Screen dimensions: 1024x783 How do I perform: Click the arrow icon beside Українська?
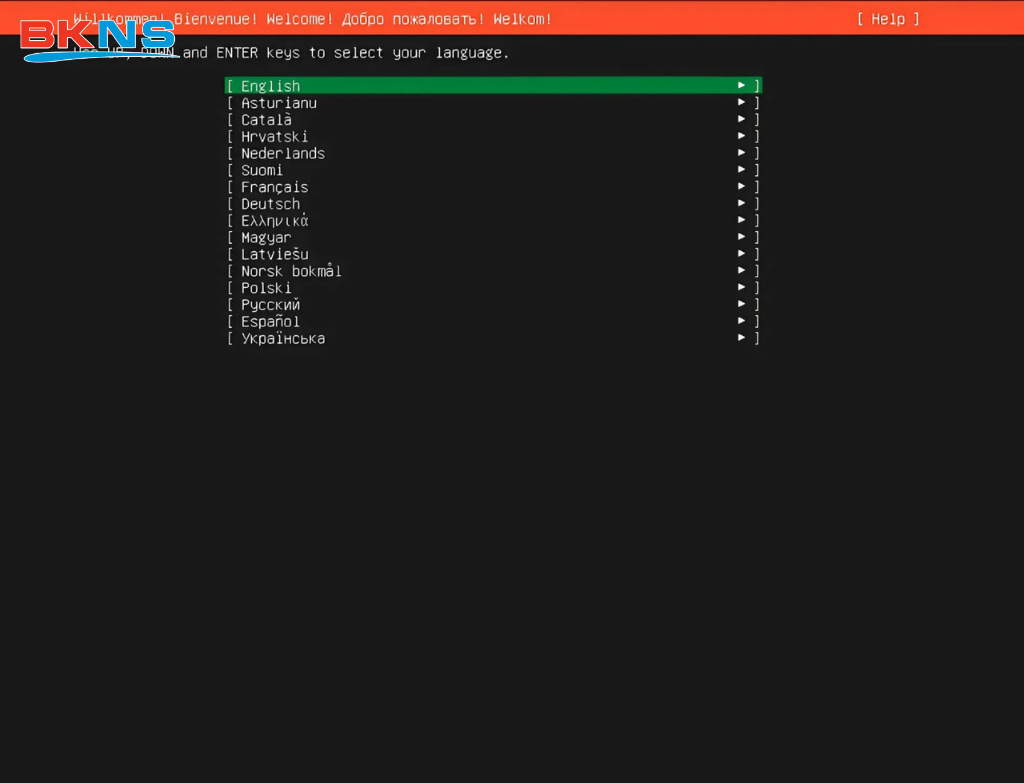tap(741, 338)
